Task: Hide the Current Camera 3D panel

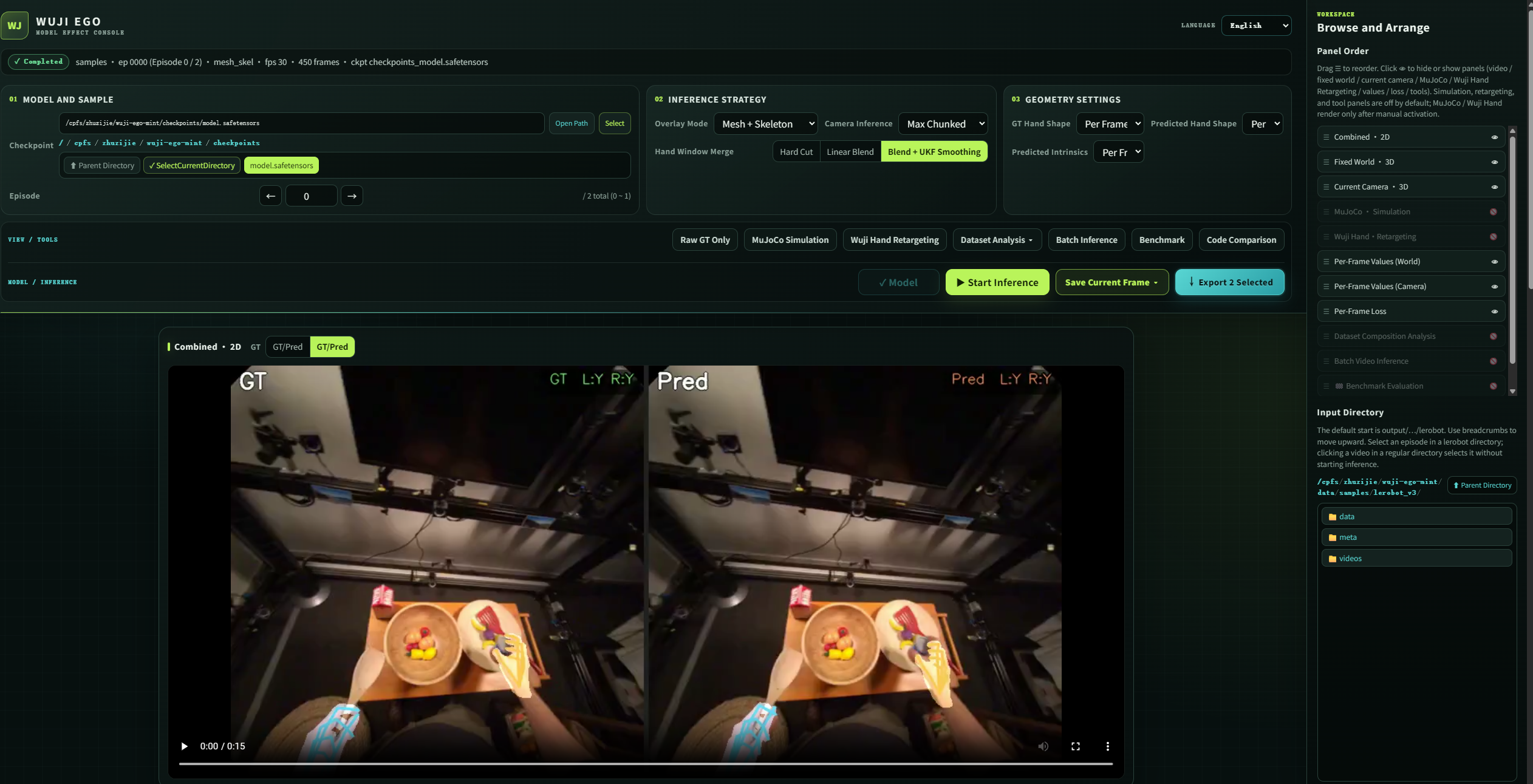Action: coord(1495,187)
